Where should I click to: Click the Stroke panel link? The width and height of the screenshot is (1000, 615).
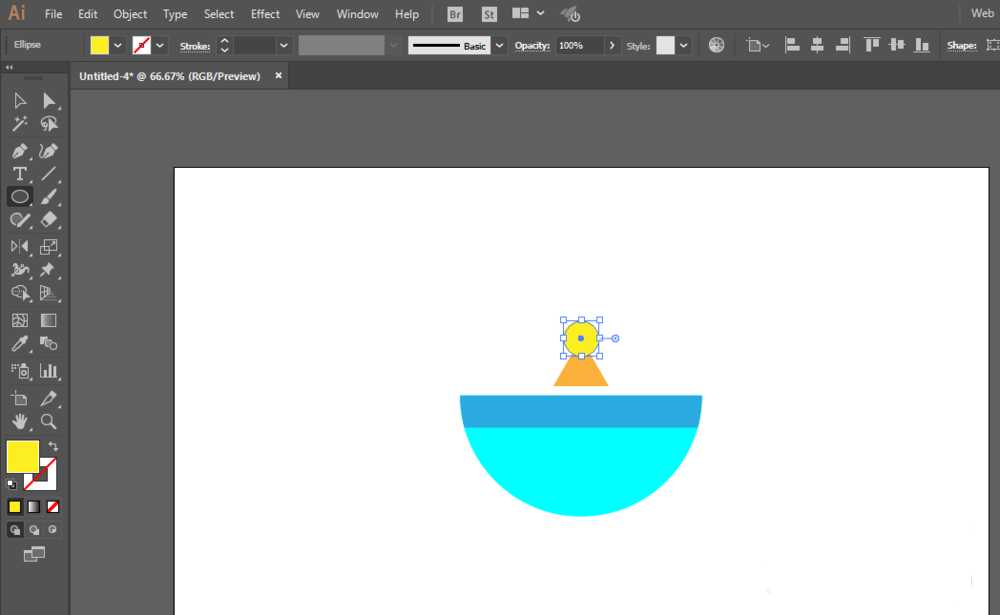coord(194,46)
